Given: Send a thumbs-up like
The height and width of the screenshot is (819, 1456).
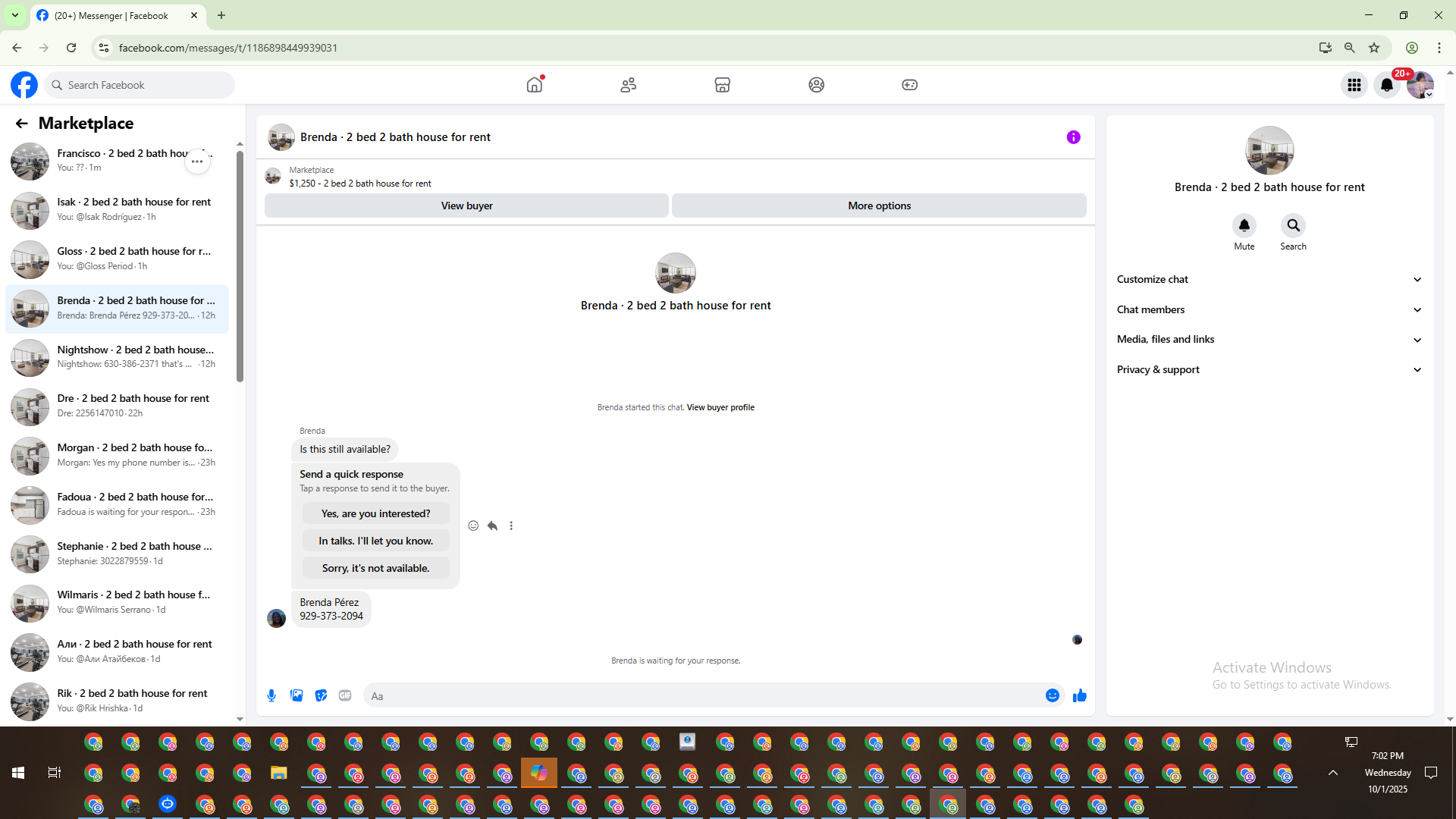Looking at the screenshot, I should (x=1080, y=696).
